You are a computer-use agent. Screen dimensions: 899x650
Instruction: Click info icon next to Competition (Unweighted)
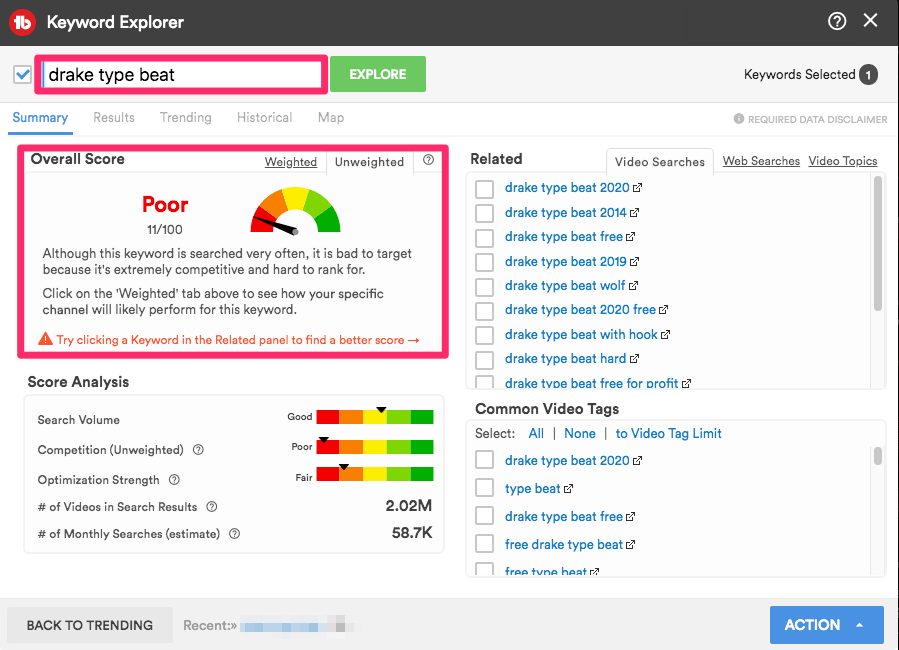pos(198,450)
